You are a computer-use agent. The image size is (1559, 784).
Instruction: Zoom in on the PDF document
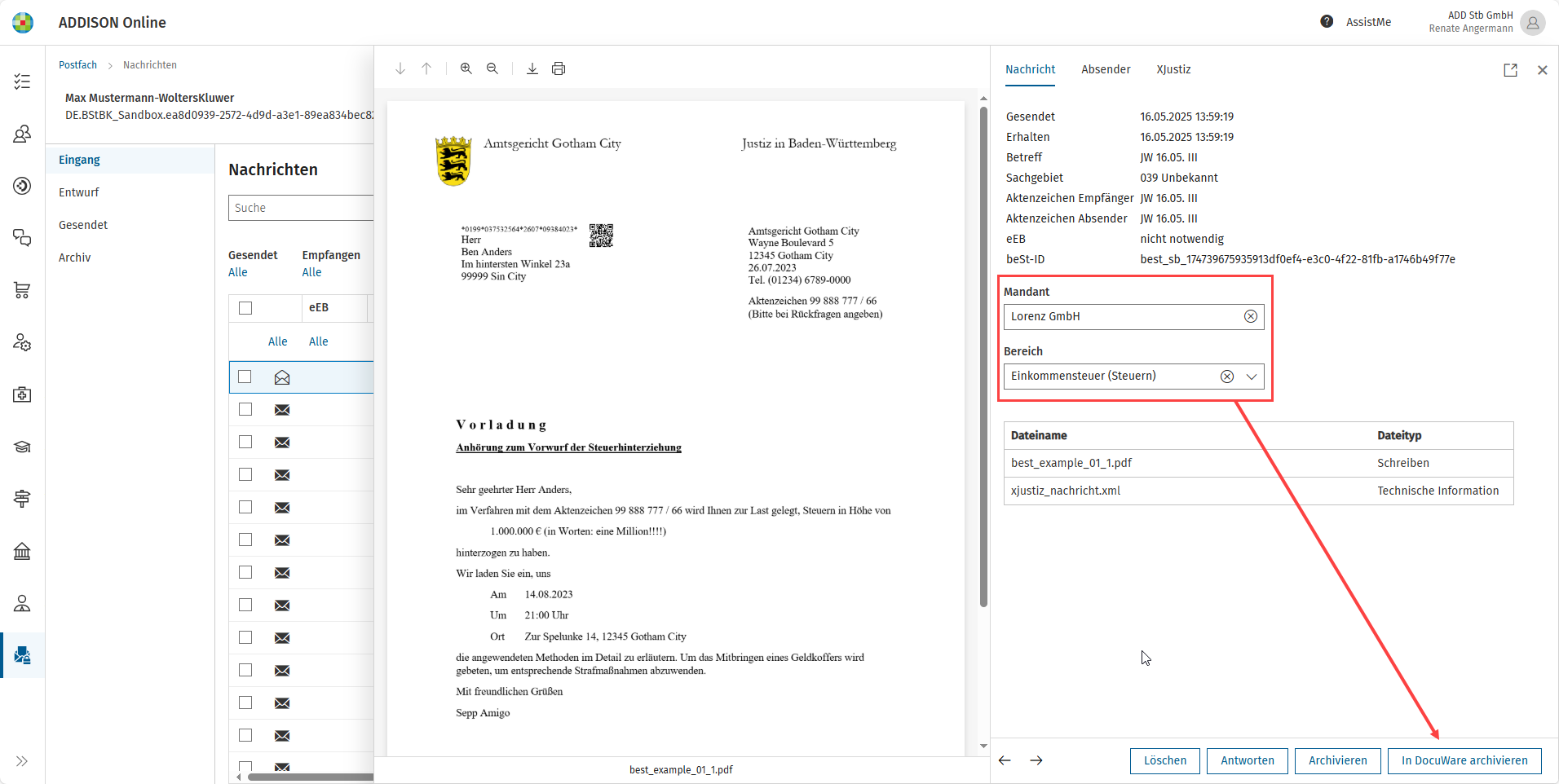point(466,68)
